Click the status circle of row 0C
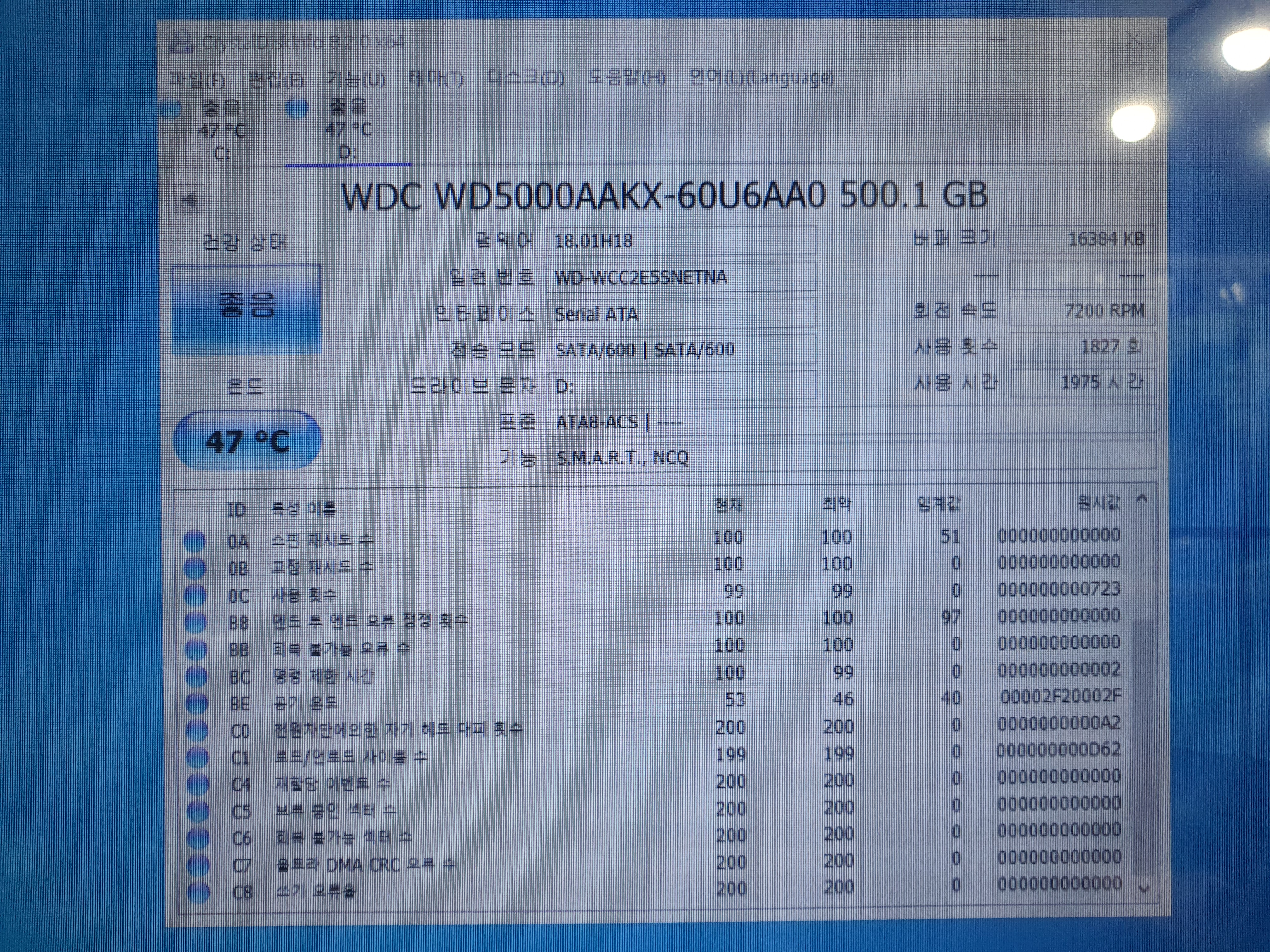The image size is (1270, 952). point(195,595)
